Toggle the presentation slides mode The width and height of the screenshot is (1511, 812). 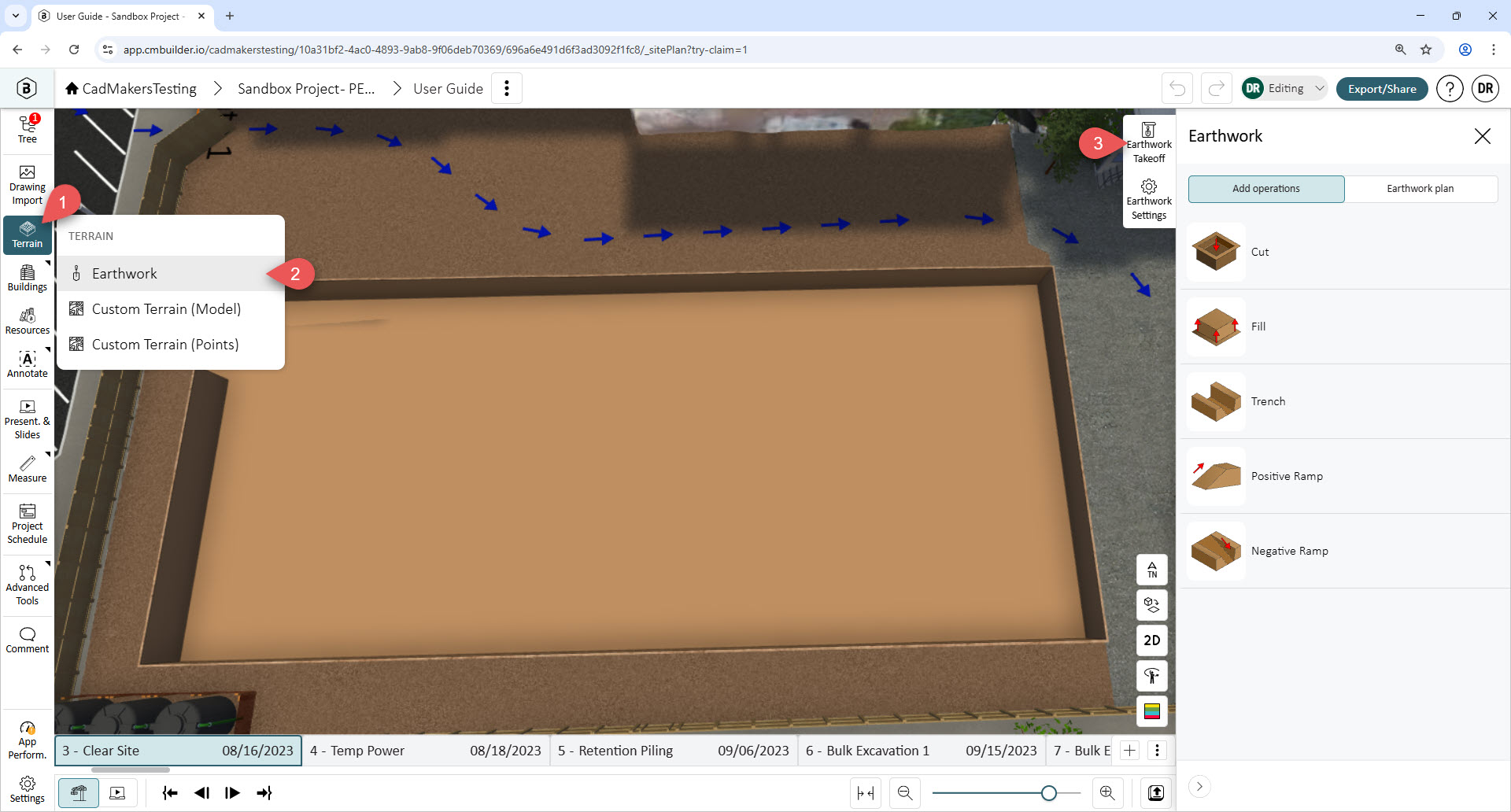coord(117,793)
